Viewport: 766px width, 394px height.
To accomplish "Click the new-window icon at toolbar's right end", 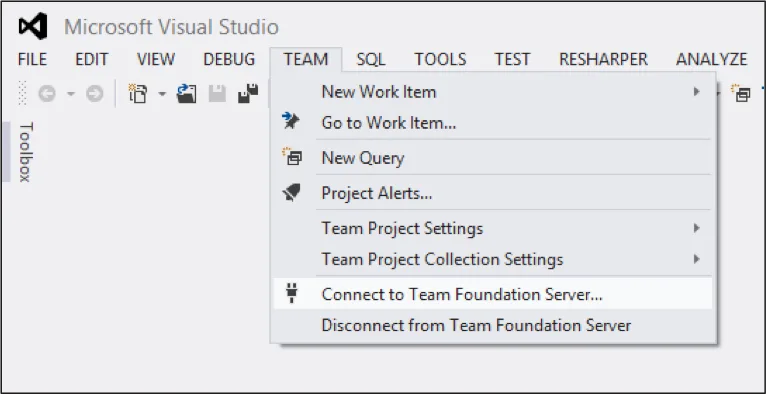I will point(741,93).
